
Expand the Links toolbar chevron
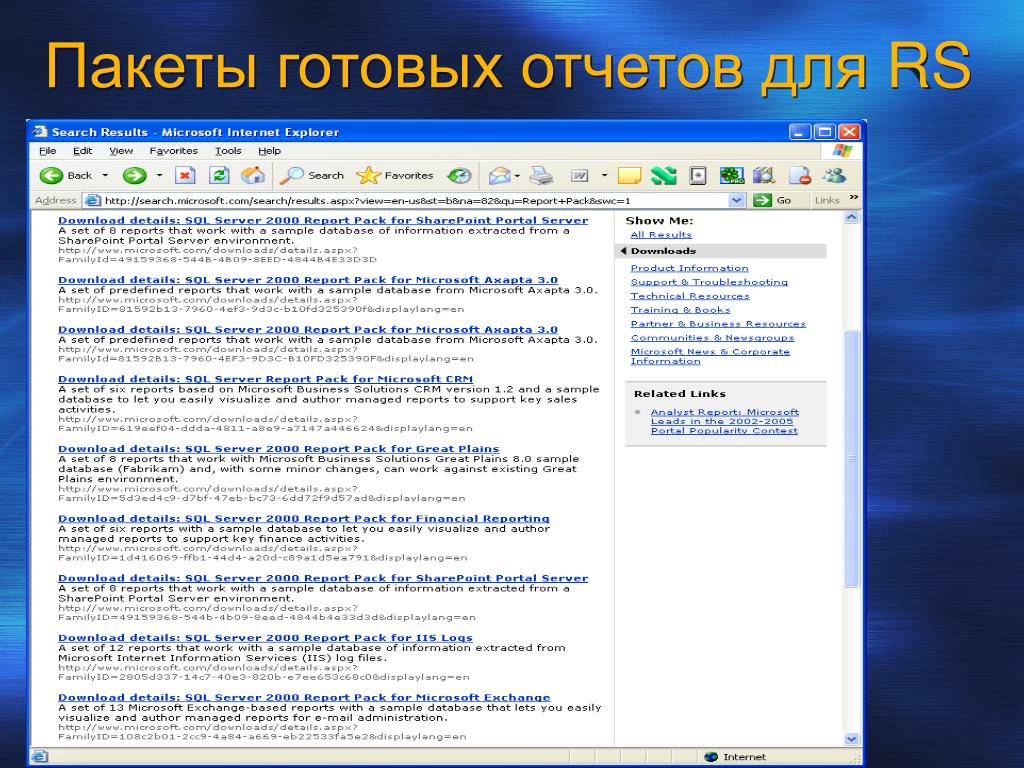(854, 197)
